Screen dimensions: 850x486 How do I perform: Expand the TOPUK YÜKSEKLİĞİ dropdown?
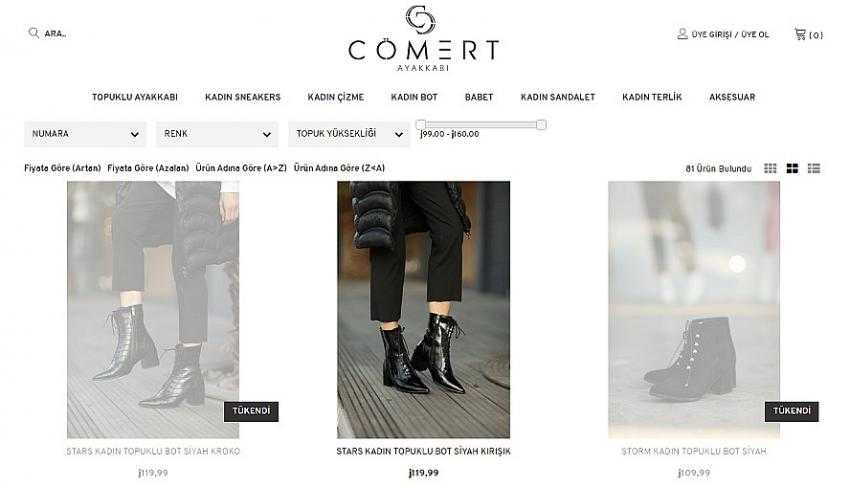349,134
